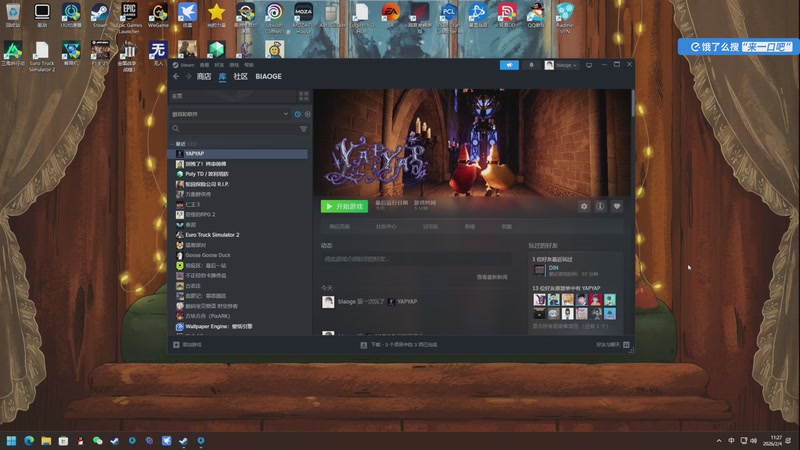Open File Explorer from the taskbar
800x450 pixels.
coord(46,441)
